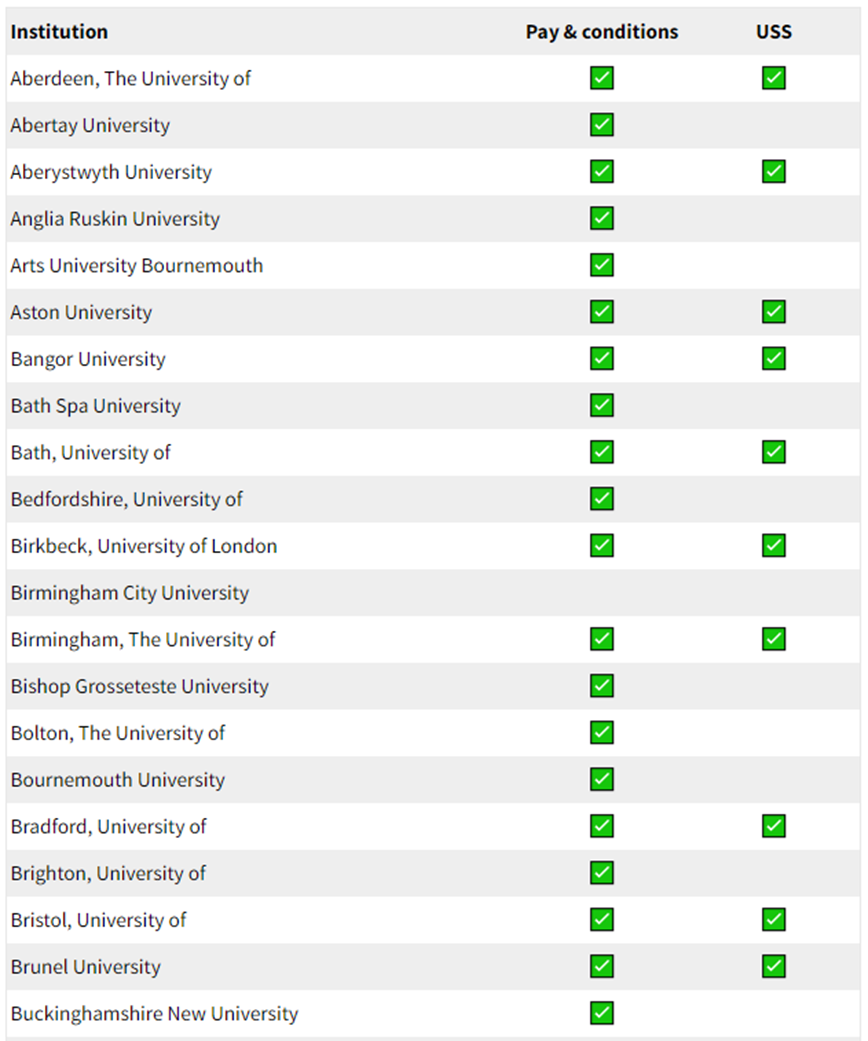The image size is (868, 1041).
Task: Click the Pay & conditions column header
Action: [x=602, y=32]
